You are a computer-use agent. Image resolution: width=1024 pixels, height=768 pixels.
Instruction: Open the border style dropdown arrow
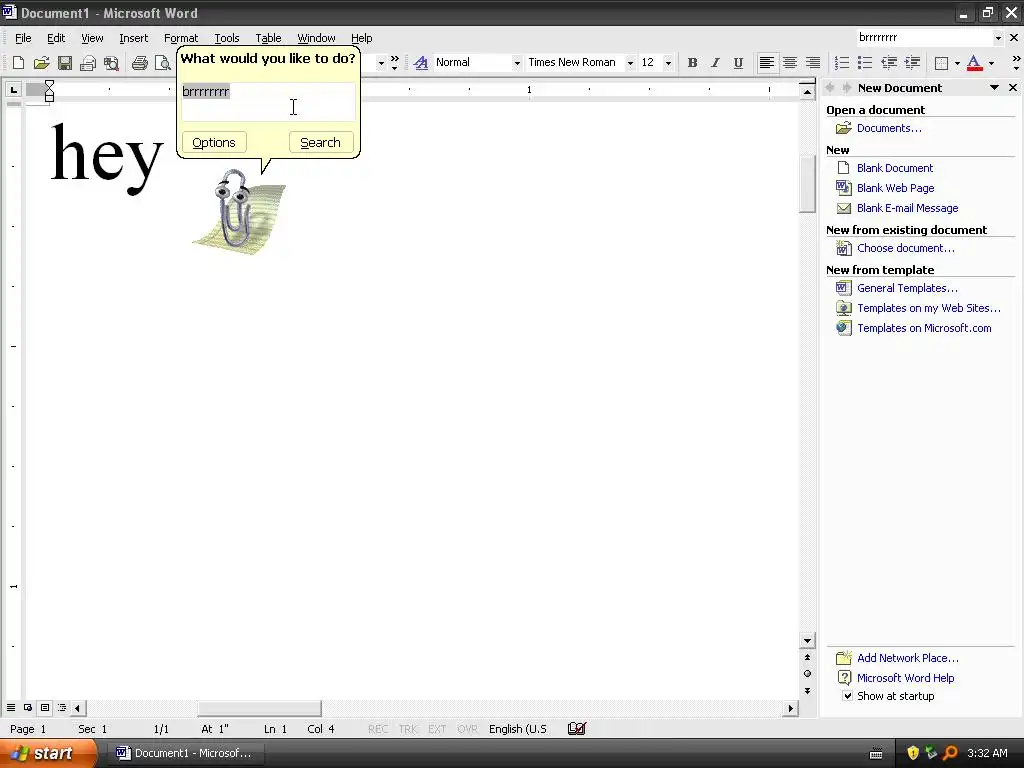957,63
